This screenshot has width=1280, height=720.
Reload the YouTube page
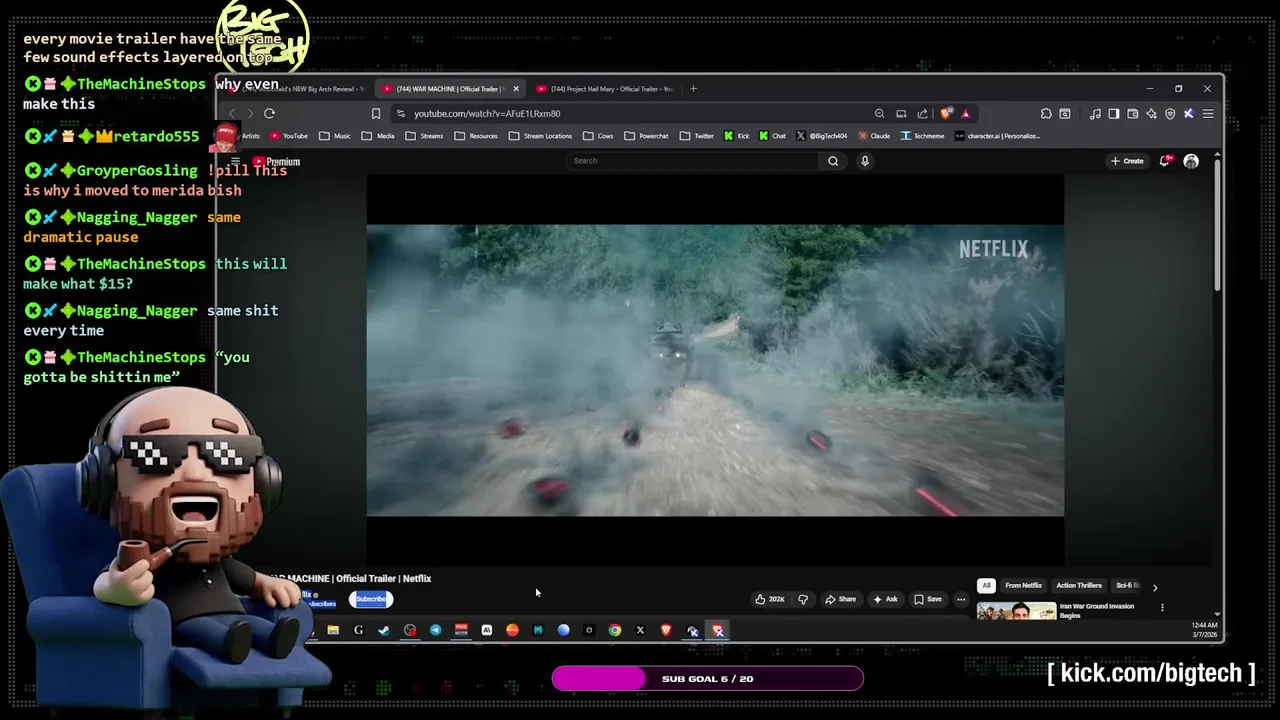[x=269, y=114]
